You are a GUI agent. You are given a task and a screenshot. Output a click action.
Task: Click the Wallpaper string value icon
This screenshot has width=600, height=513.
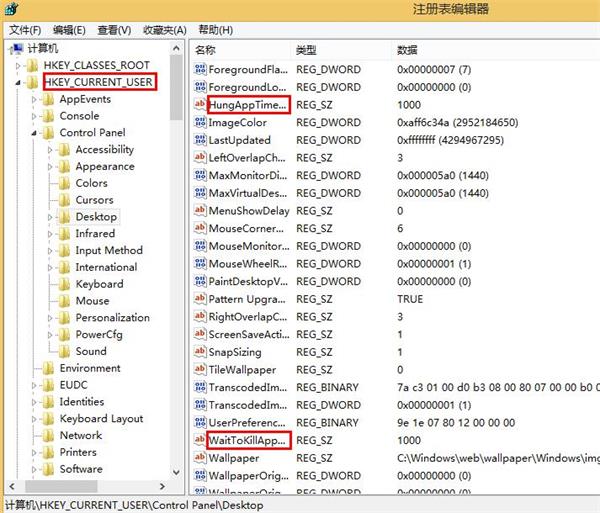click(x=200, y=457)
